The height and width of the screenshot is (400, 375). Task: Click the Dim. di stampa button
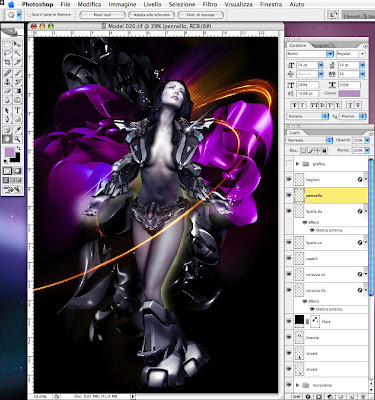(x=201, y=15)
